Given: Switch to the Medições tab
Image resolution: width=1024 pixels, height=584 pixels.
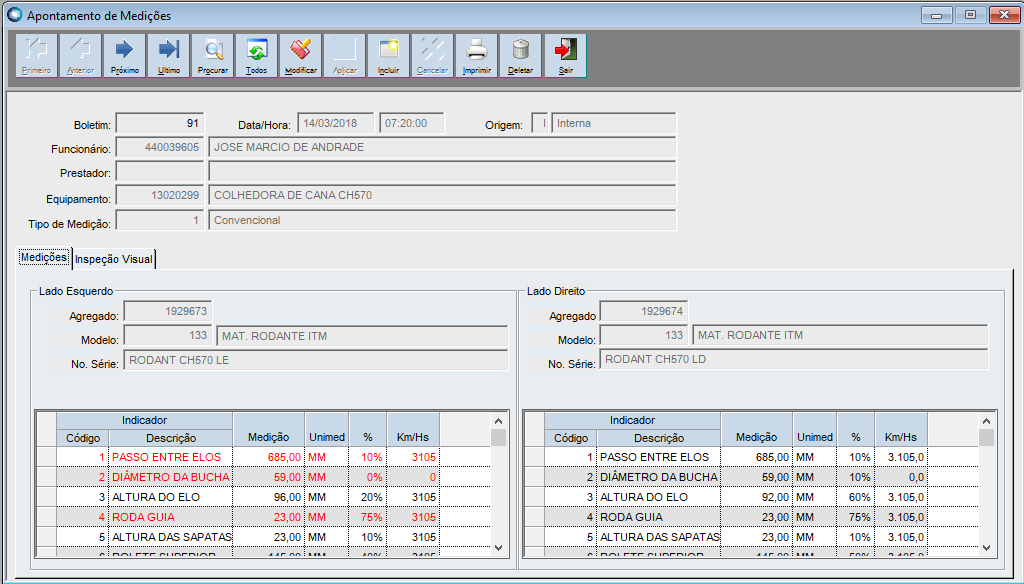Looking at the screenshot, I should point(44,257).
